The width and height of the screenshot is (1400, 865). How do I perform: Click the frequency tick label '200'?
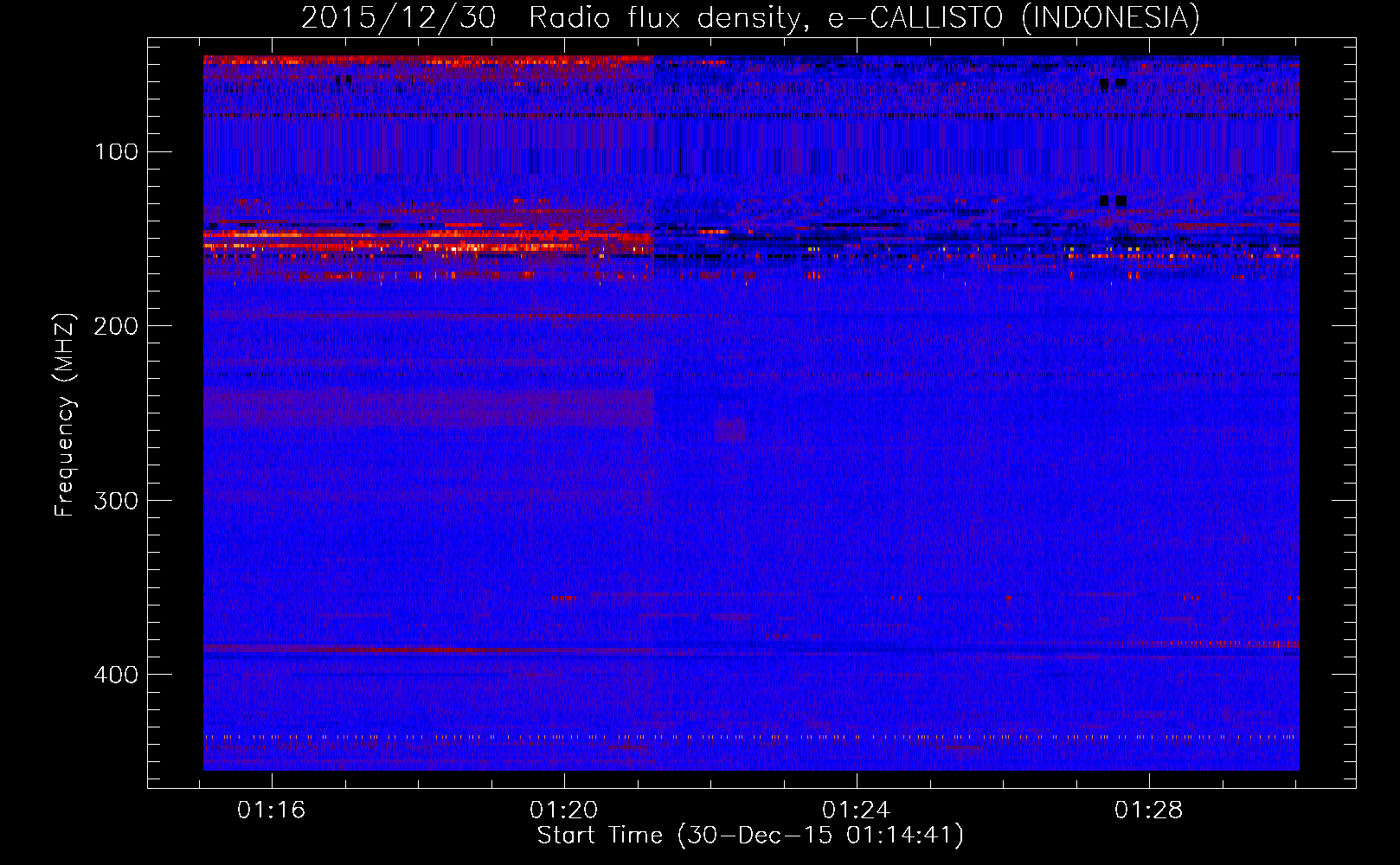(116, 326)
